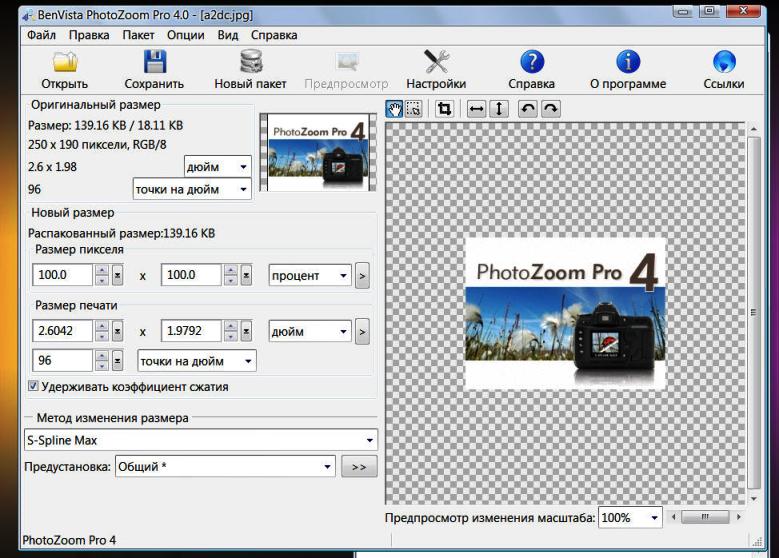The height and width of the screenshot is (558, 779).
Task: Open Новый пакет batch icon
Action: pos(250,62)
